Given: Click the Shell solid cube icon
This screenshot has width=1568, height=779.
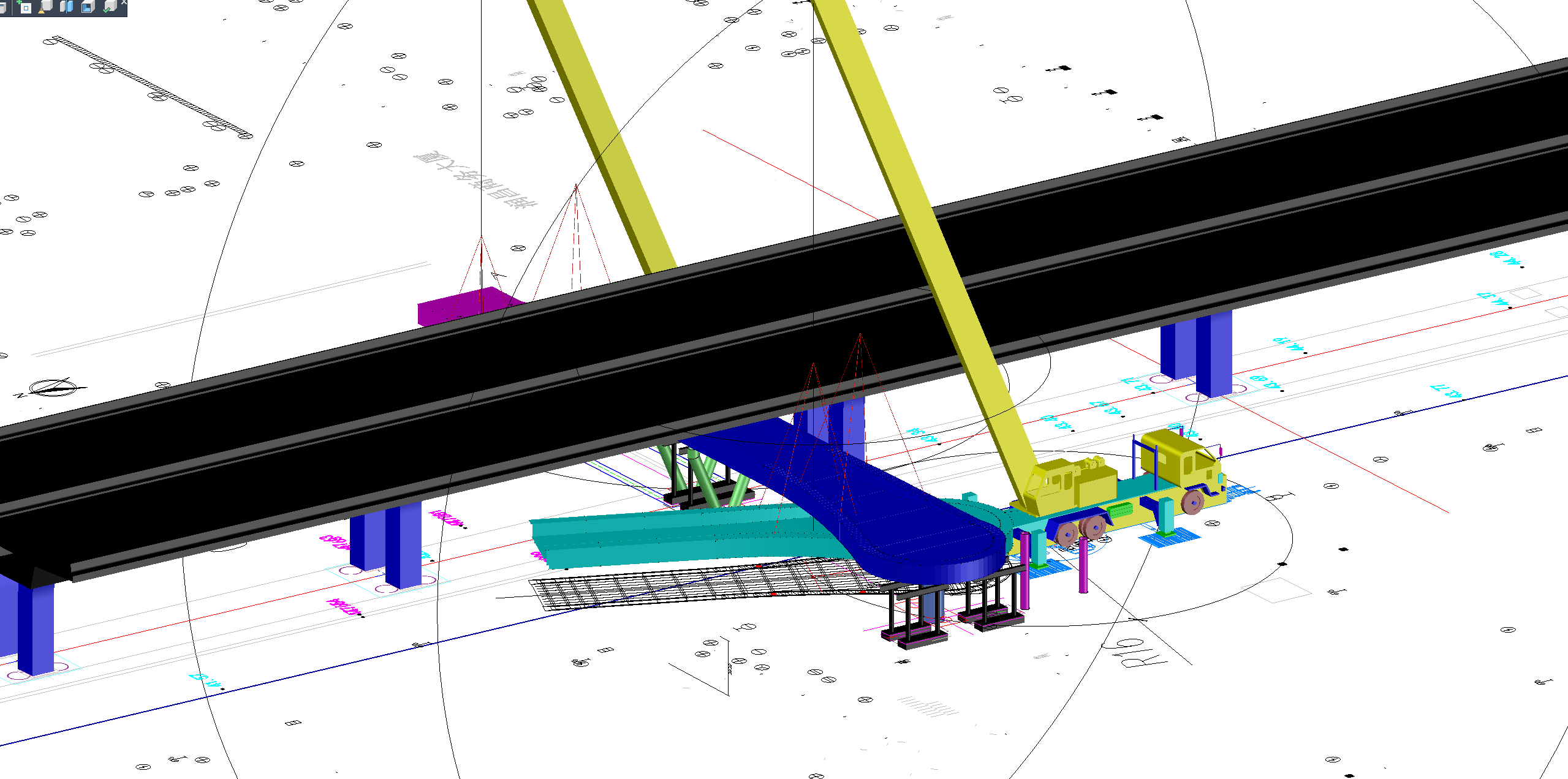Looking at the screenshot, I should (88, 7).
